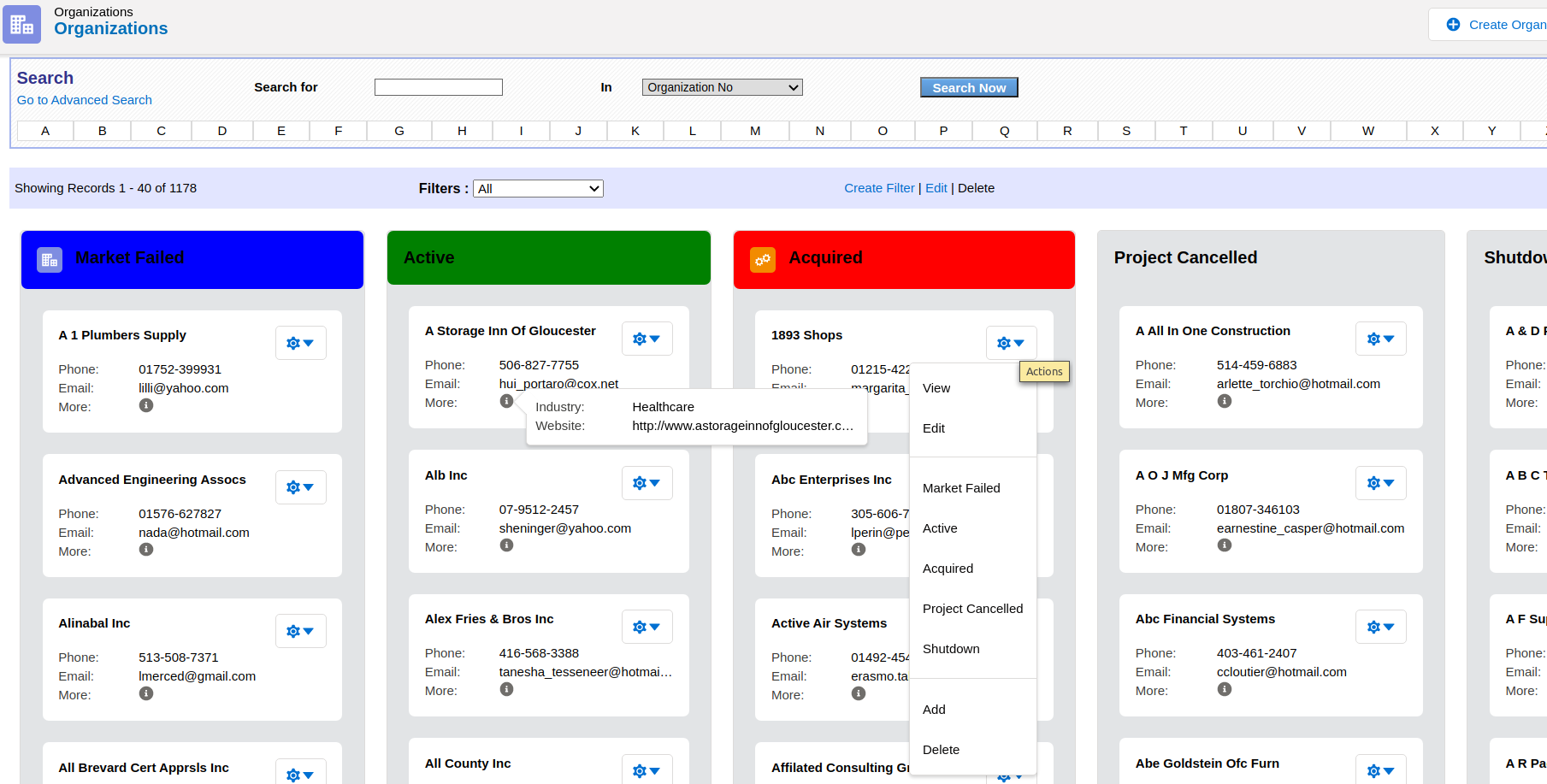Click the Abc Enterprises Inc card title
The width and height of the screenshot is (1547, 784).
[x=831, y=480]
